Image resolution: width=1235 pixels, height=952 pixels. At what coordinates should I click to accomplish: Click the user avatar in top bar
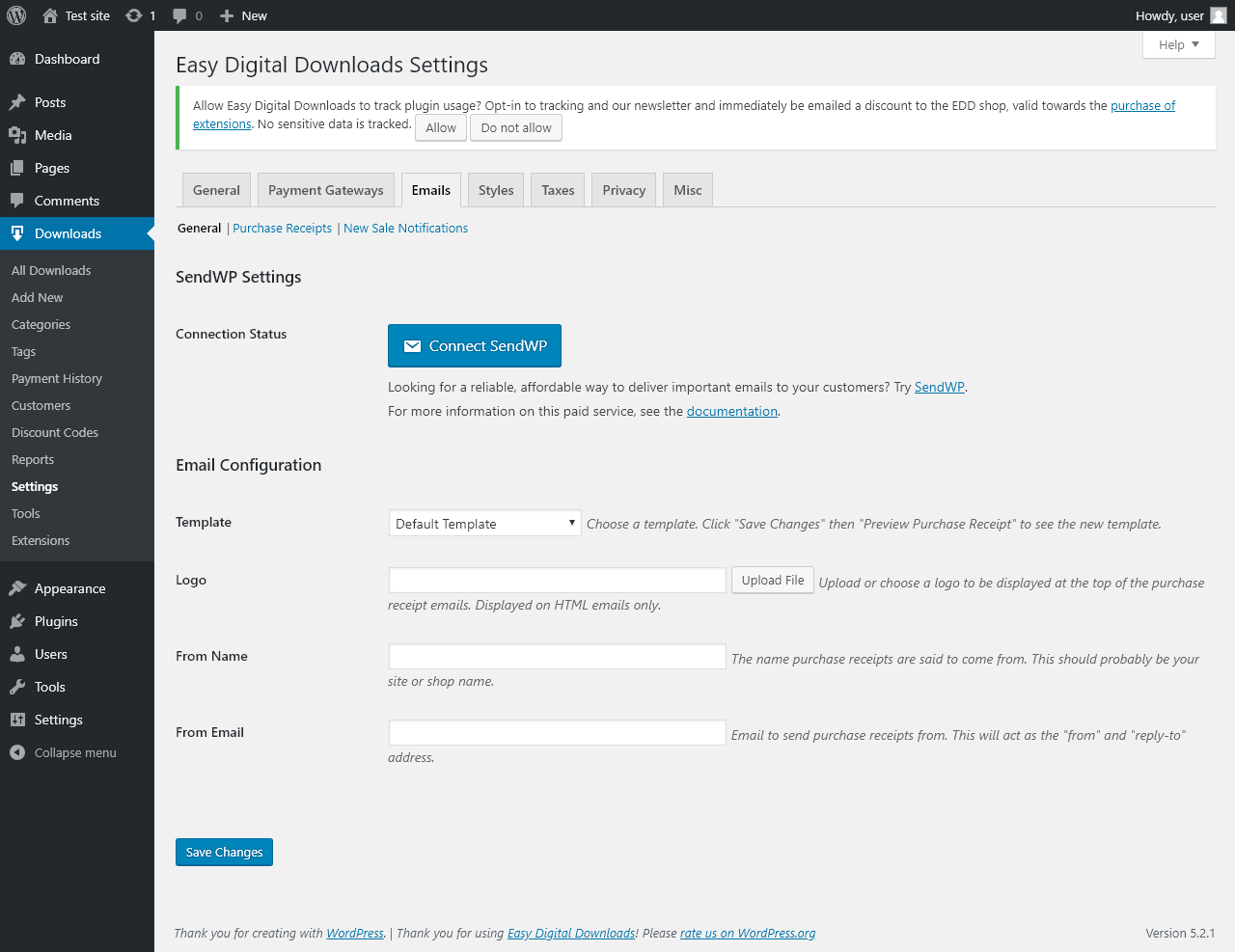pyautogui.click(x=1219, y=15)
